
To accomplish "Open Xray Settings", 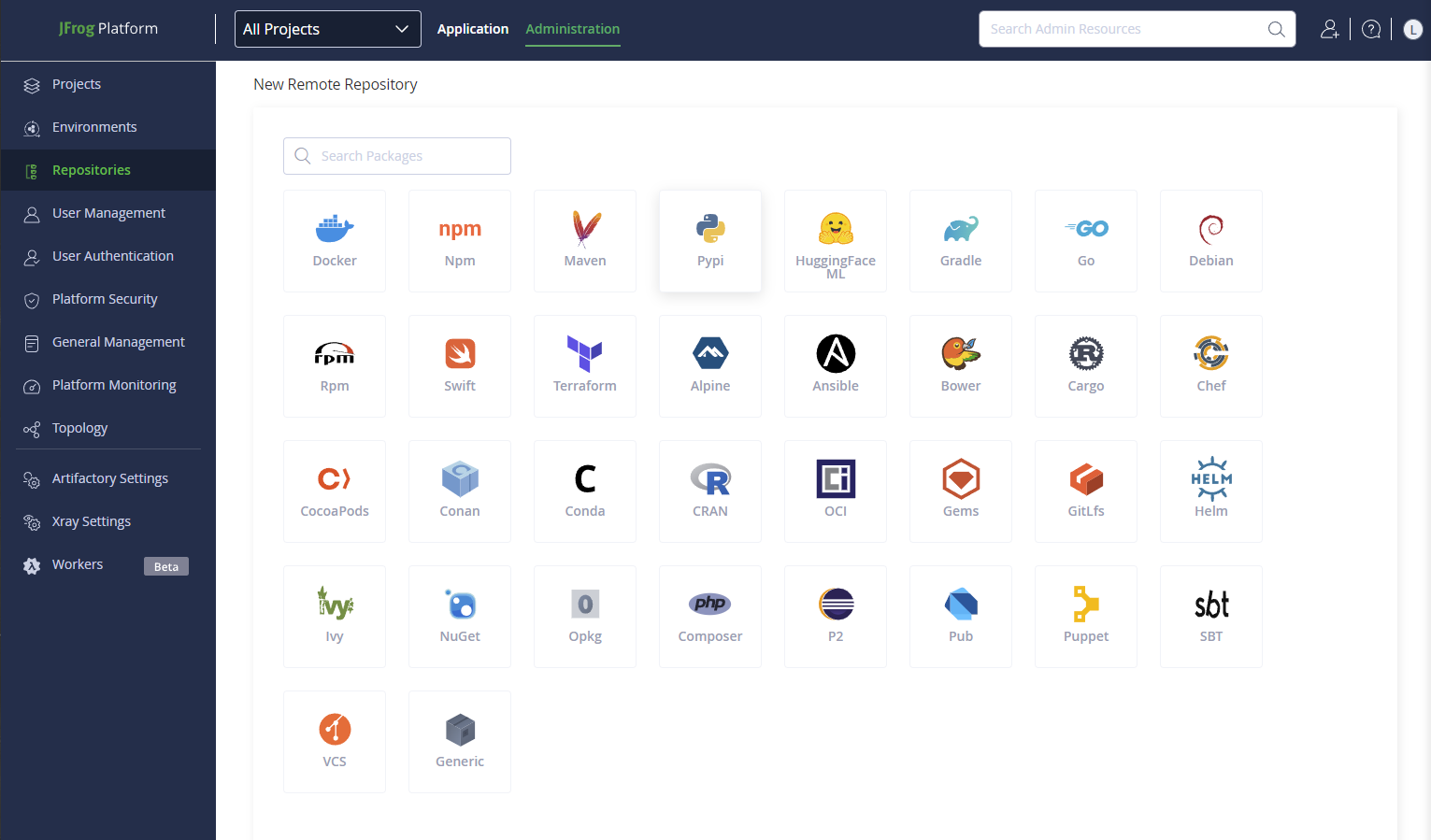I will tap(108, 521).
